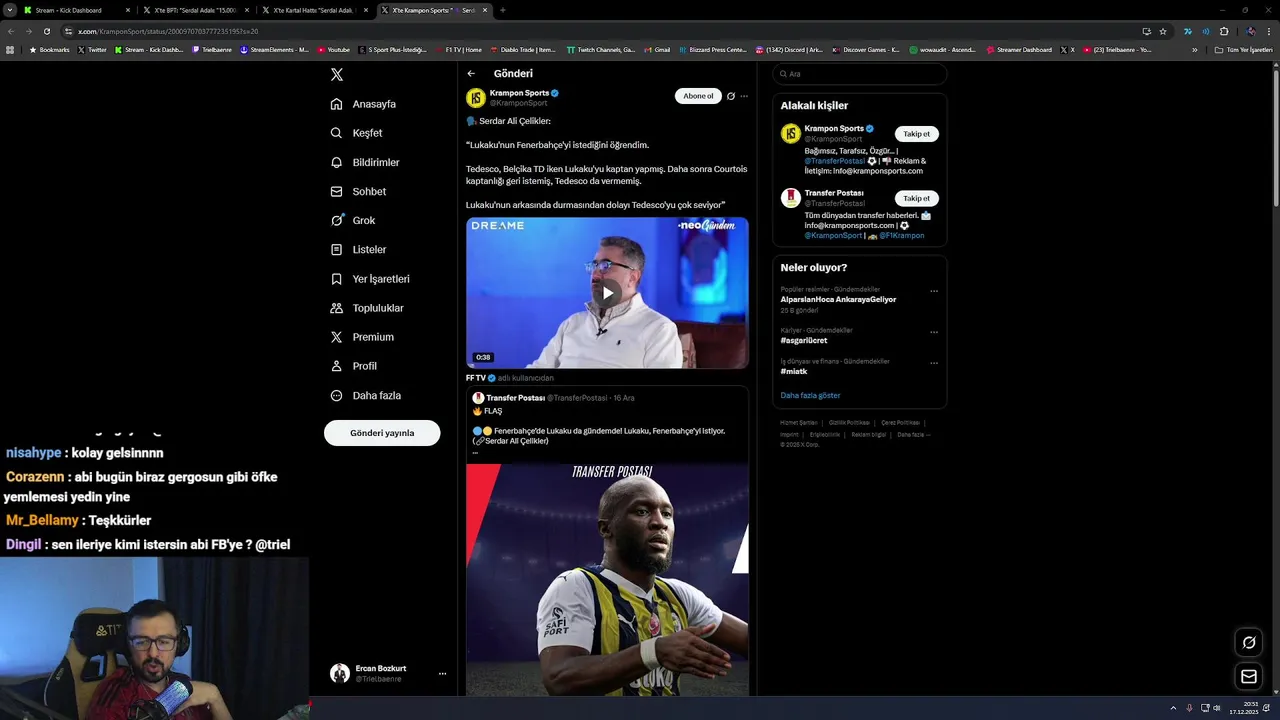Open the browser extensions puzzle icon
1280x720 pixels.
tap(1224, 31)
